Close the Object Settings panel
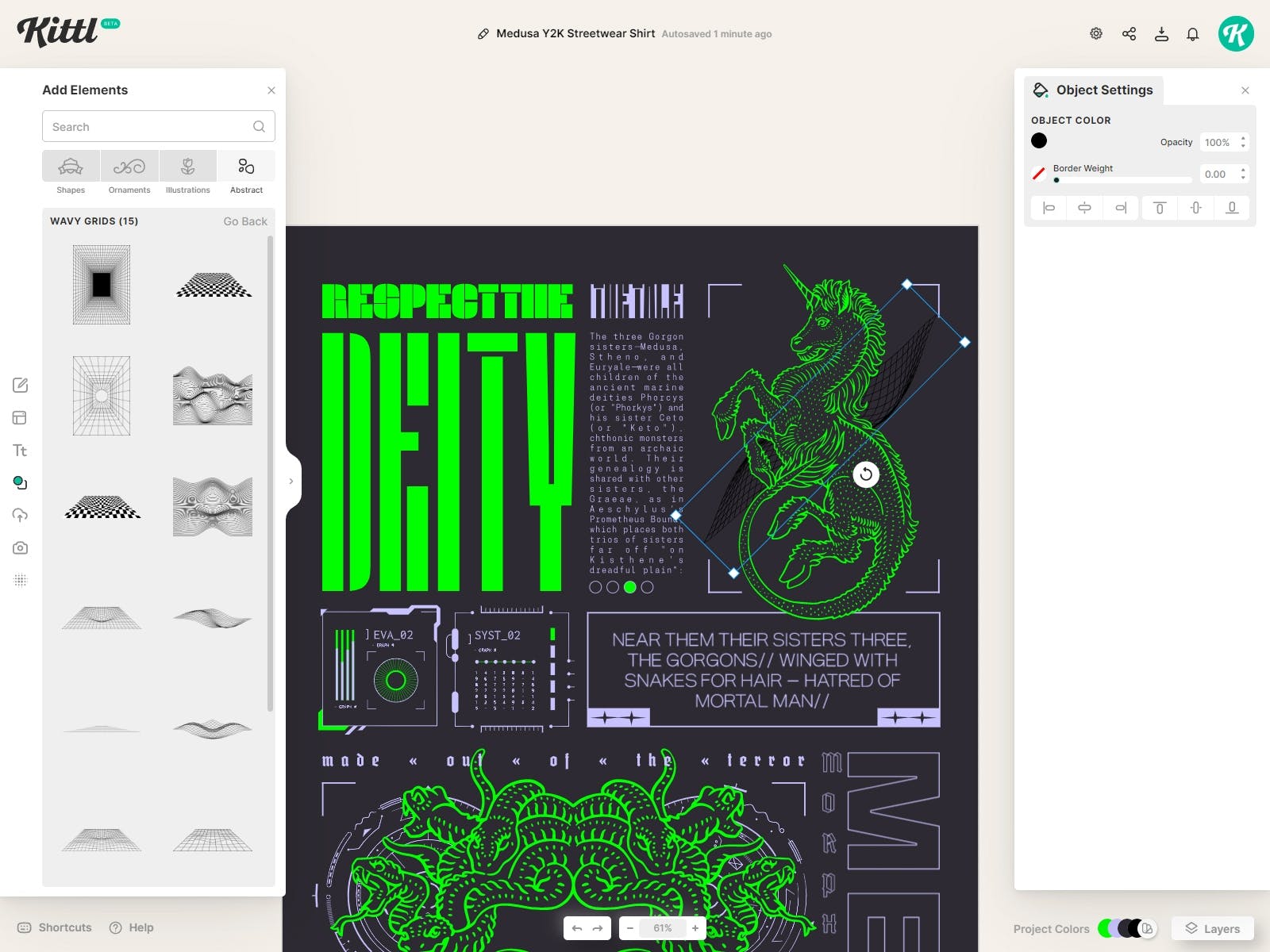The height and width of the screenshot is (952, 1270). pyautogui.click(x=1245, y=90)
